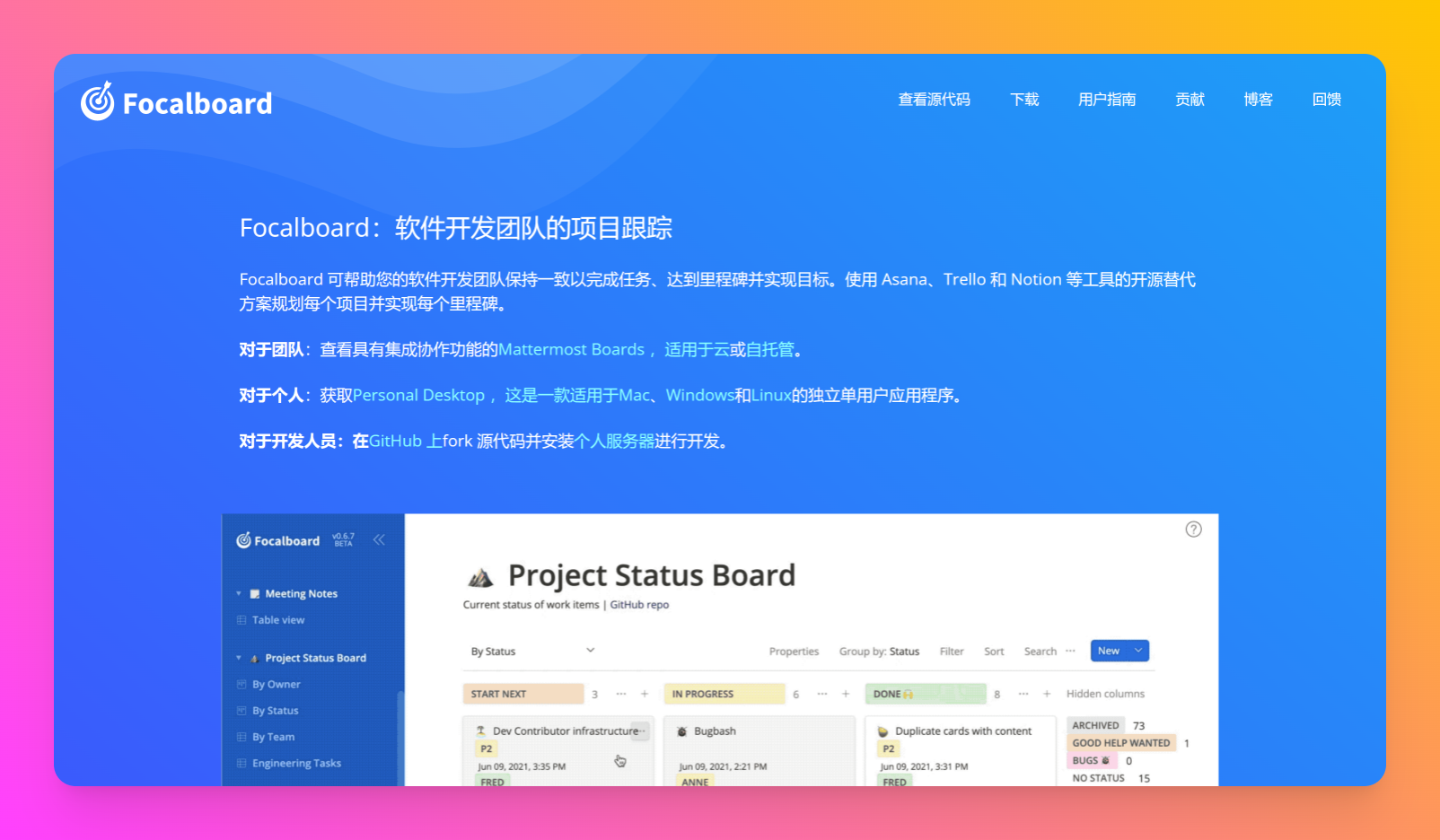Viewport: 1440px width, 840px height.
Task: Click the ARCHIVED hidden column label
Action: (1095, 725)
